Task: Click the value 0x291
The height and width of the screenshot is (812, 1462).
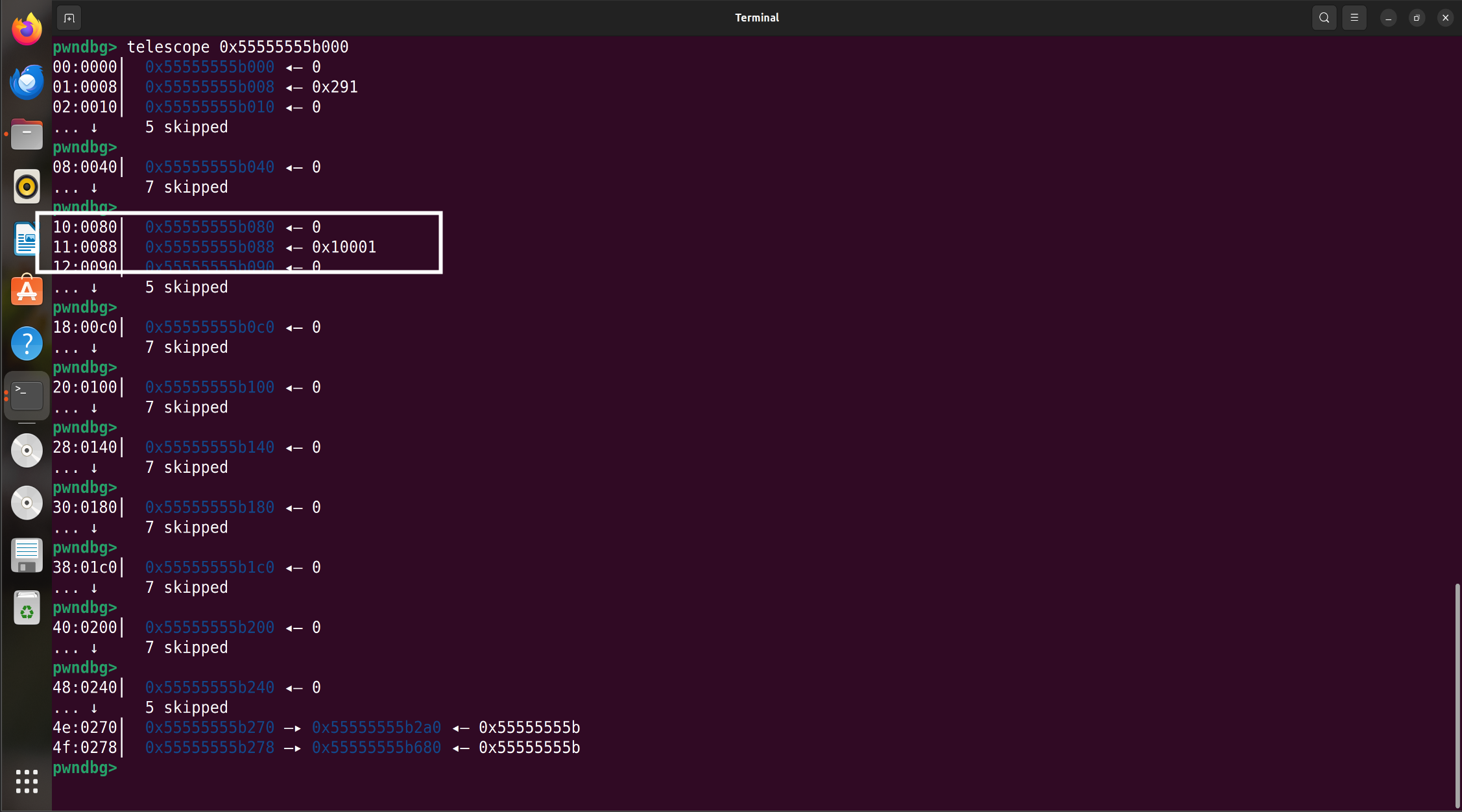Action: click(335, 87)
